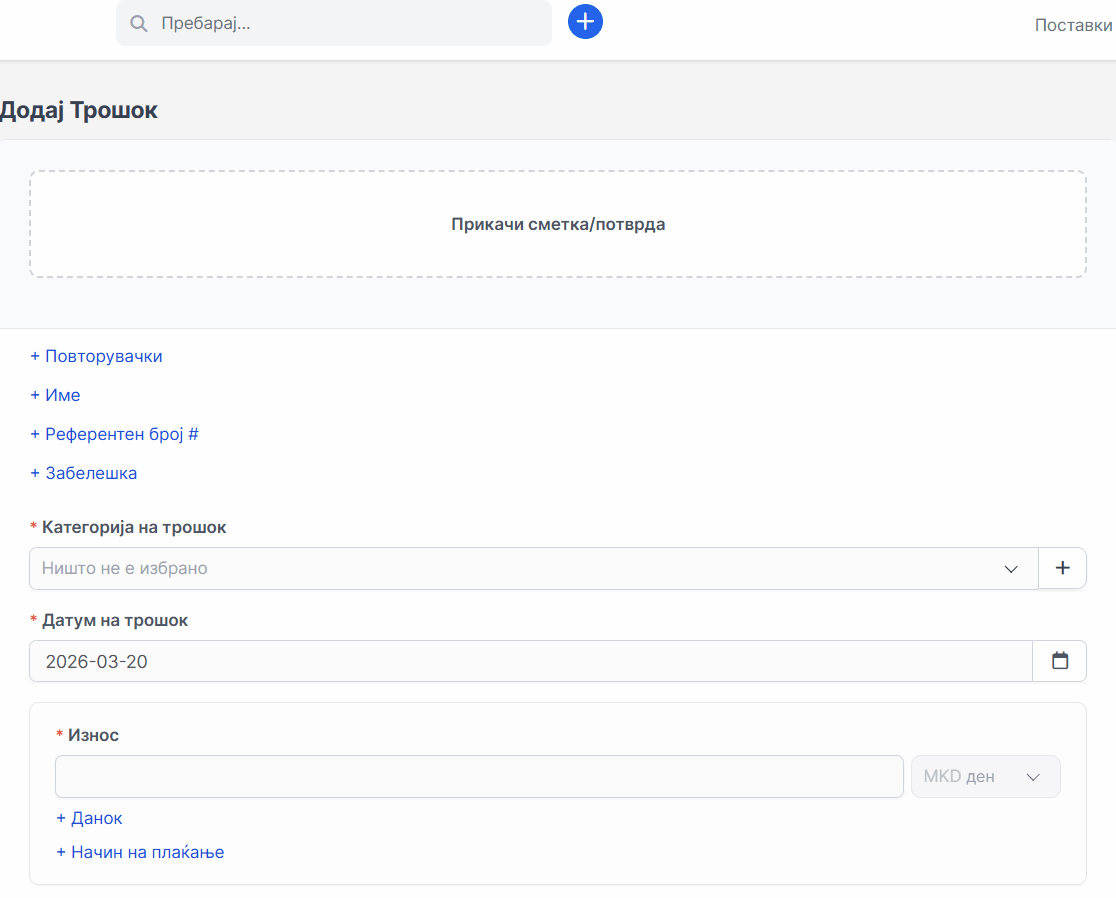
Task: Click the Износ field label
Action: click(93, 736)
